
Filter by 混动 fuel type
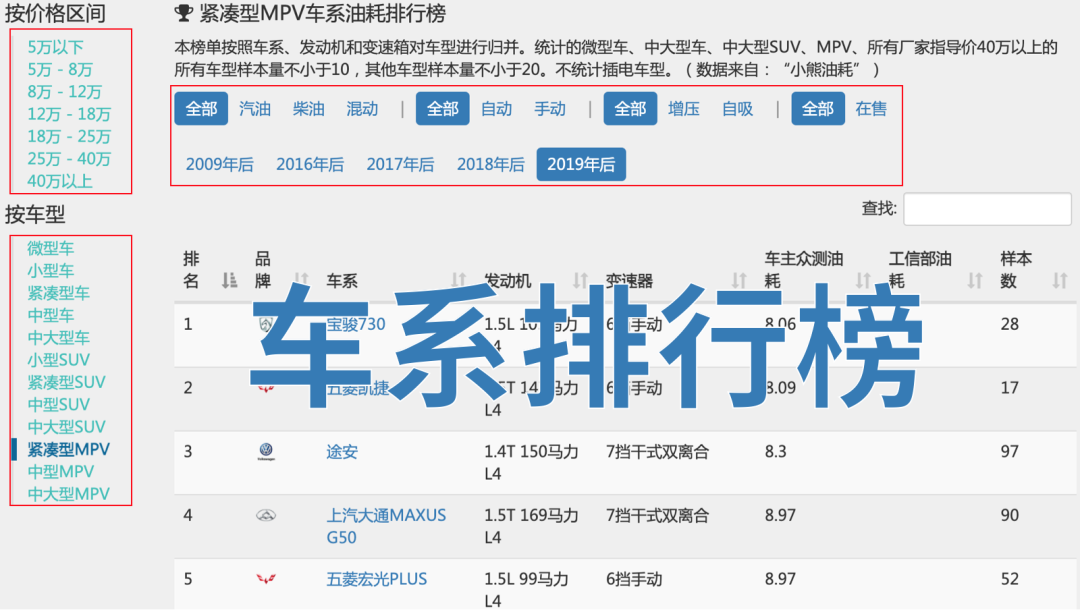[362, 109]
